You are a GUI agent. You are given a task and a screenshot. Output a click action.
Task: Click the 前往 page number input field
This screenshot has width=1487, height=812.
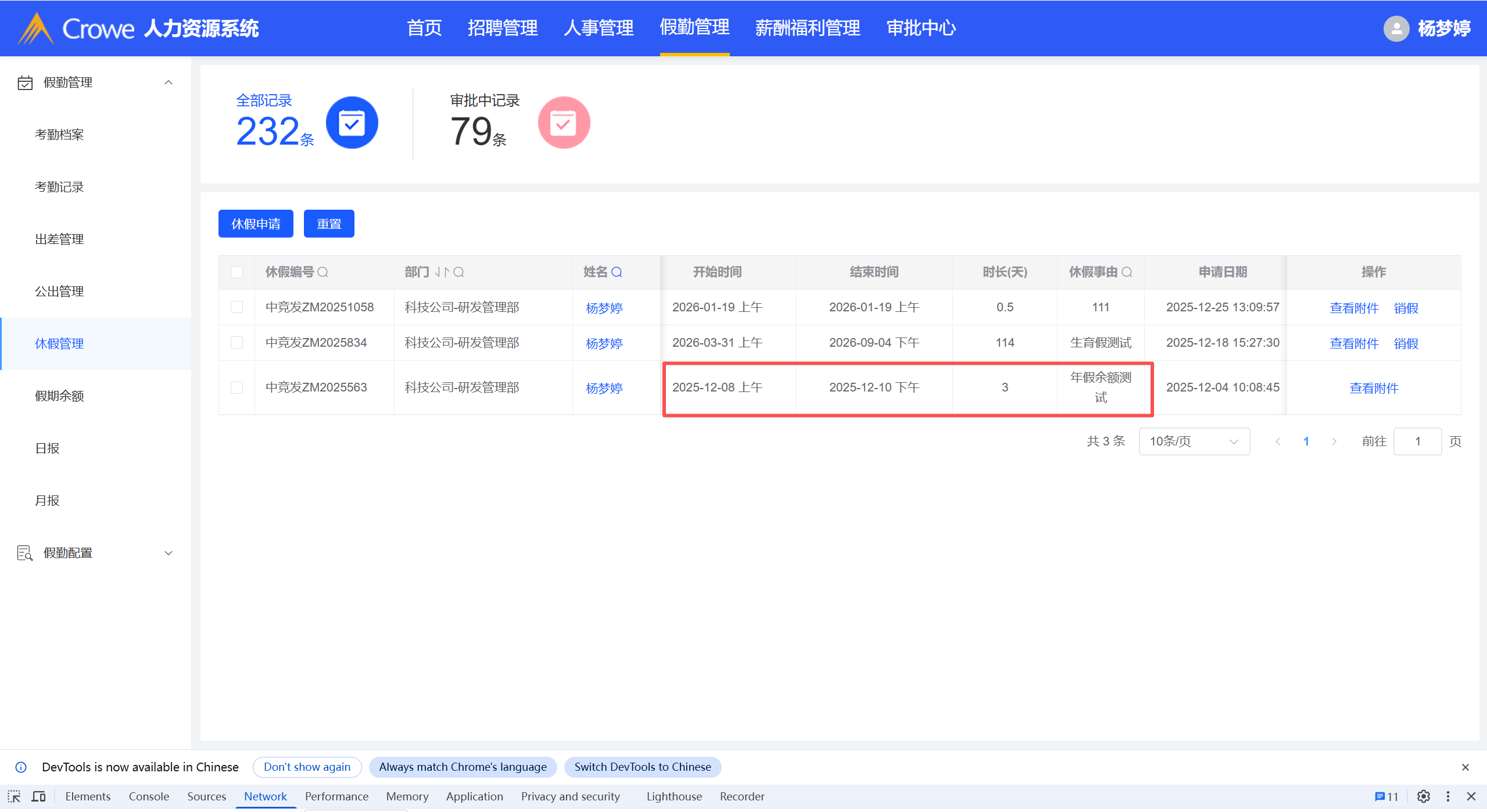coord(1417,441)
